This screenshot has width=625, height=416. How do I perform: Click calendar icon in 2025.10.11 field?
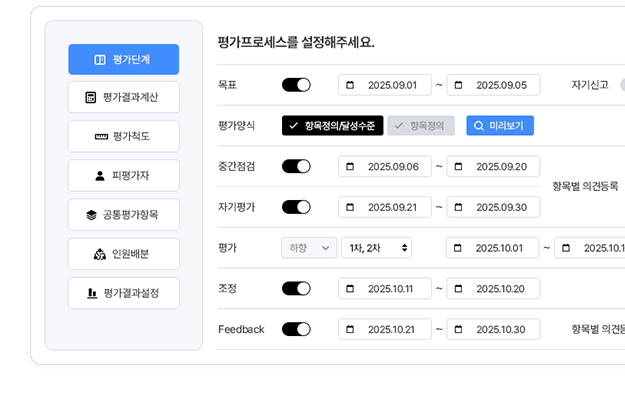click(350, 289)
